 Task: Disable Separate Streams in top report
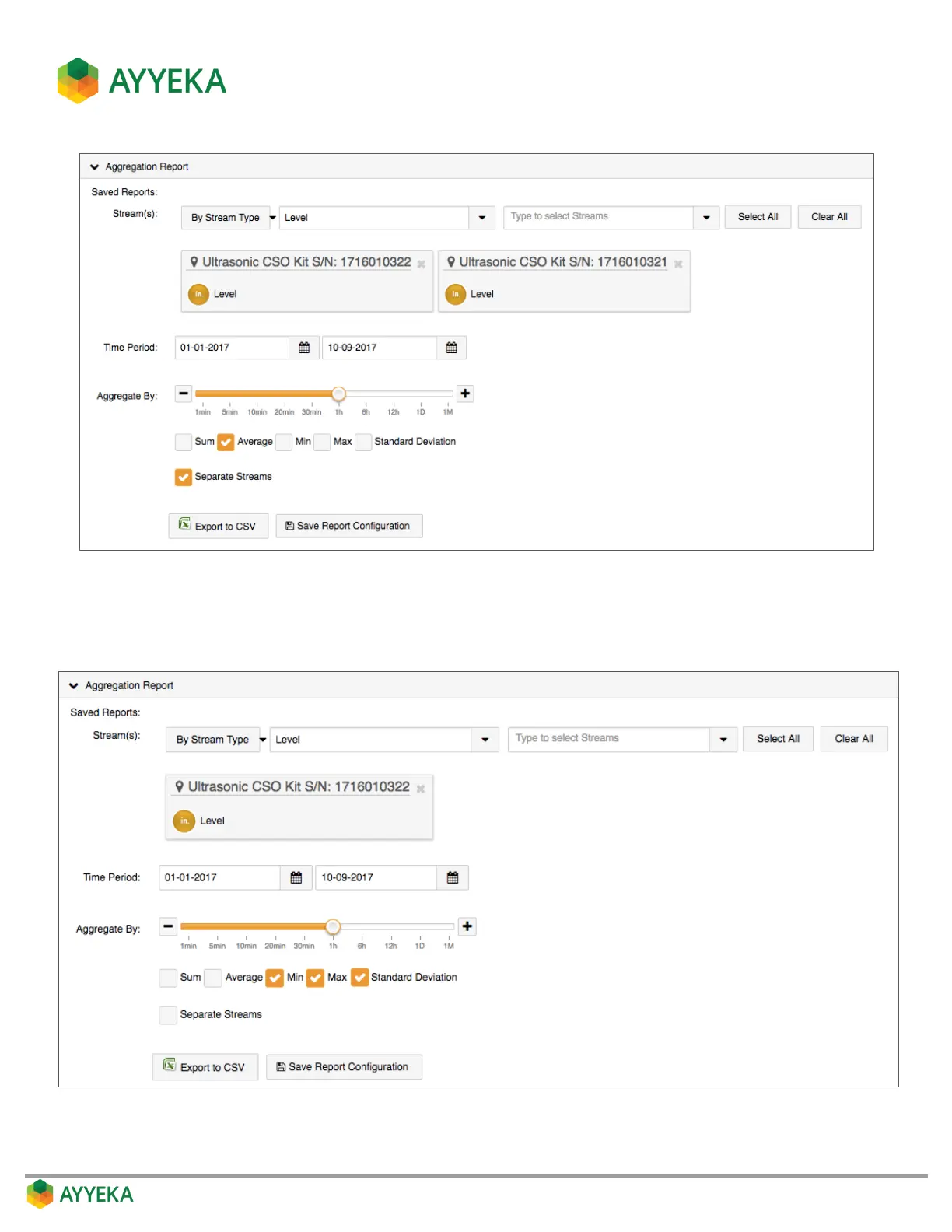tap(183, 477)
